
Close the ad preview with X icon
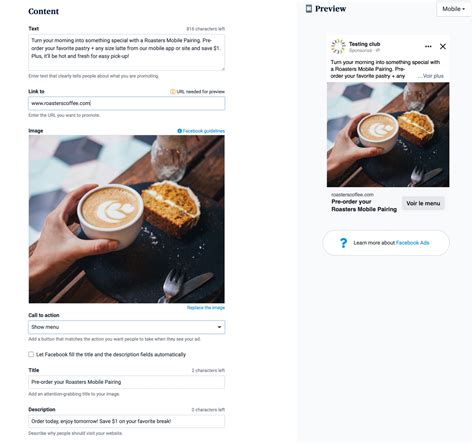443,46
